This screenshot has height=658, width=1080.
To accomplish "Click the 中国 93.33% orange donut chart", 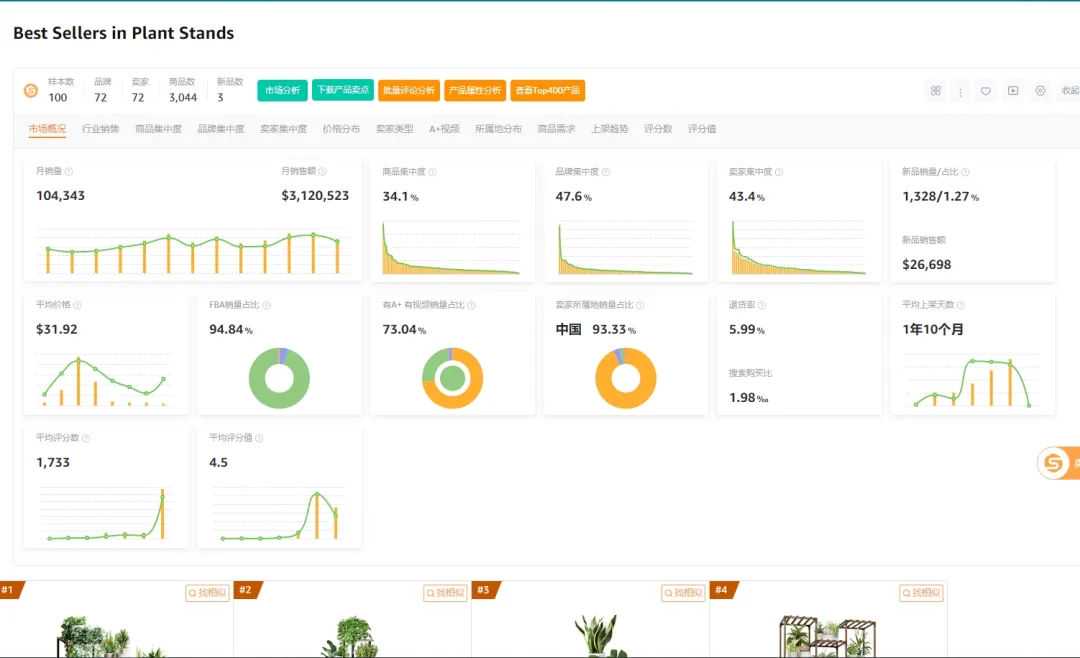I will [x=625, y=378].
